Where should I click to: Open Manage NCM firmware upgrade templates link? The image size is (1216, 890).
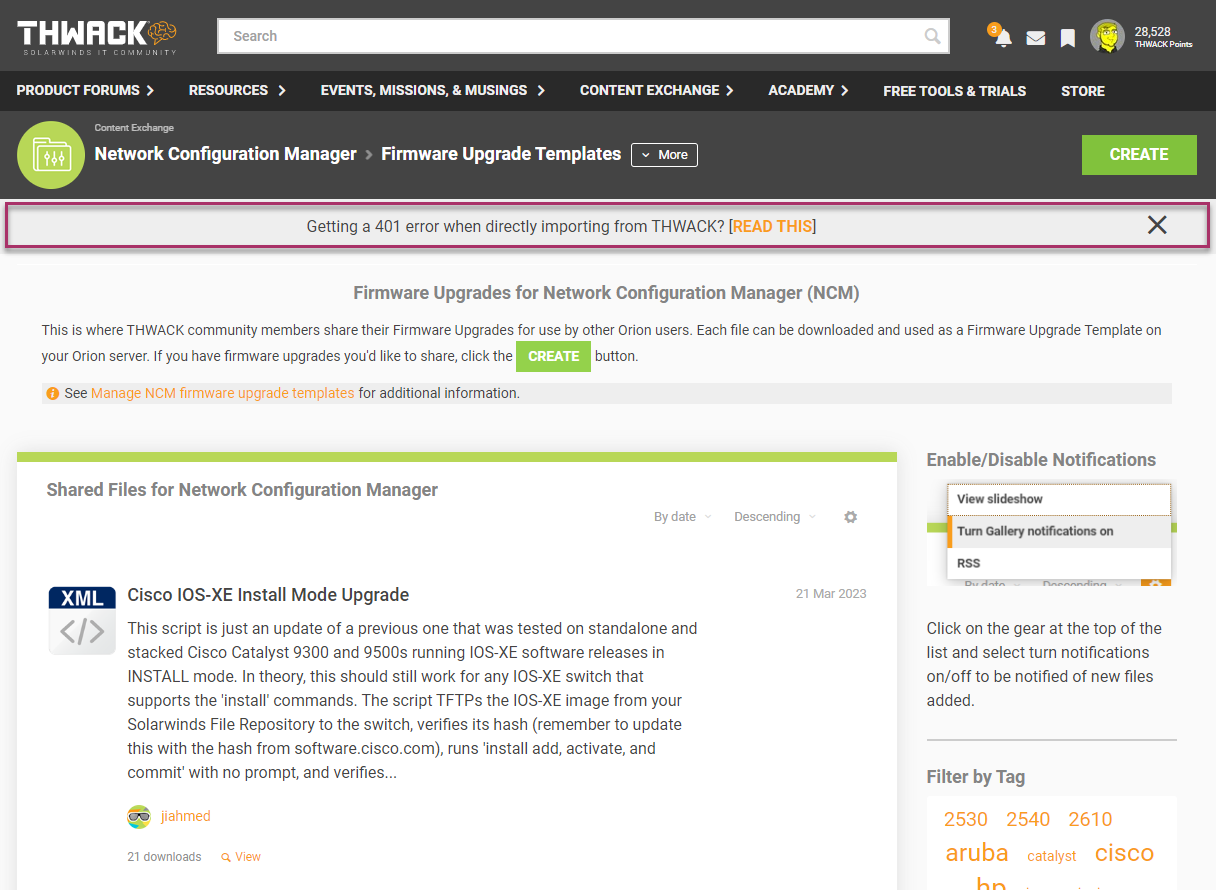pos(222,393)
